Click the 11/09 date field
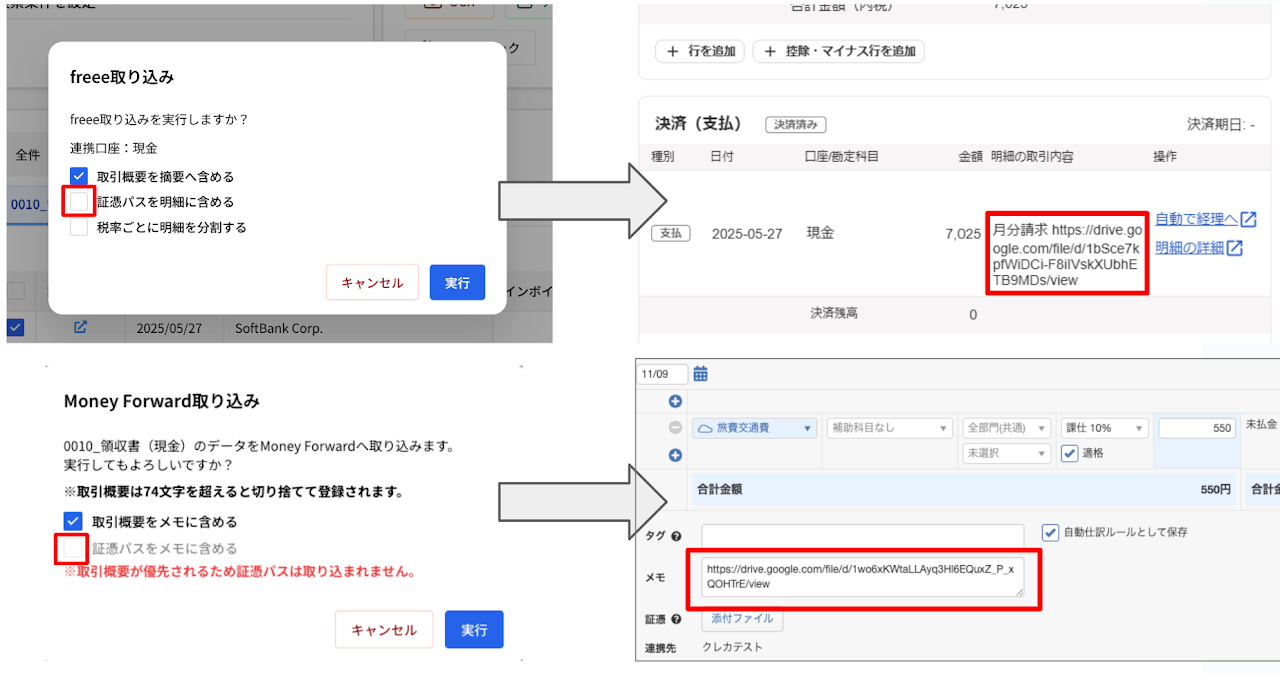1280x673 pixels. (x=663, y=374)
